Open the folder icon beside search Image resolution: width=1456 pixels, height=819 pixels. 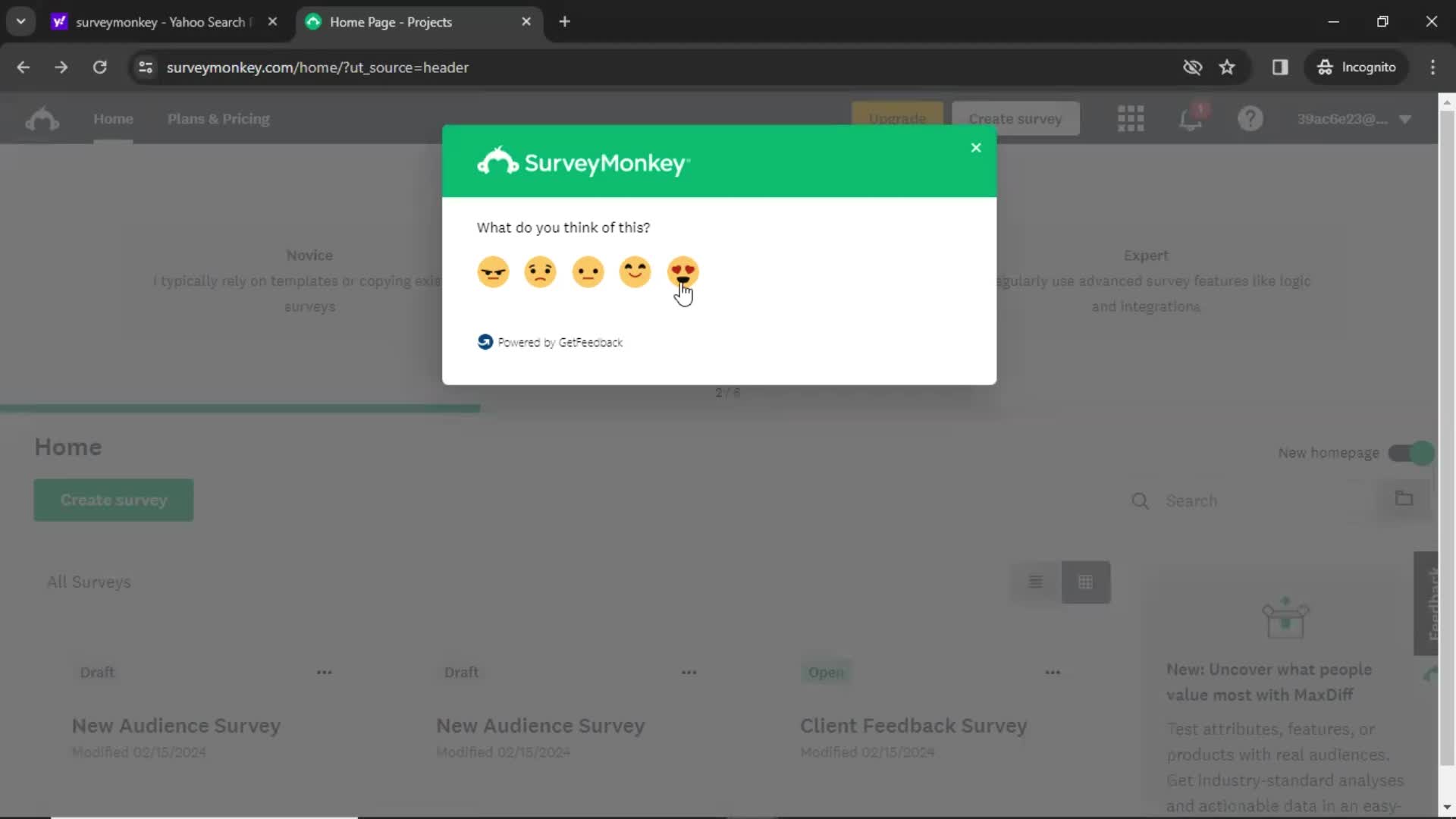click(1404, 499)
